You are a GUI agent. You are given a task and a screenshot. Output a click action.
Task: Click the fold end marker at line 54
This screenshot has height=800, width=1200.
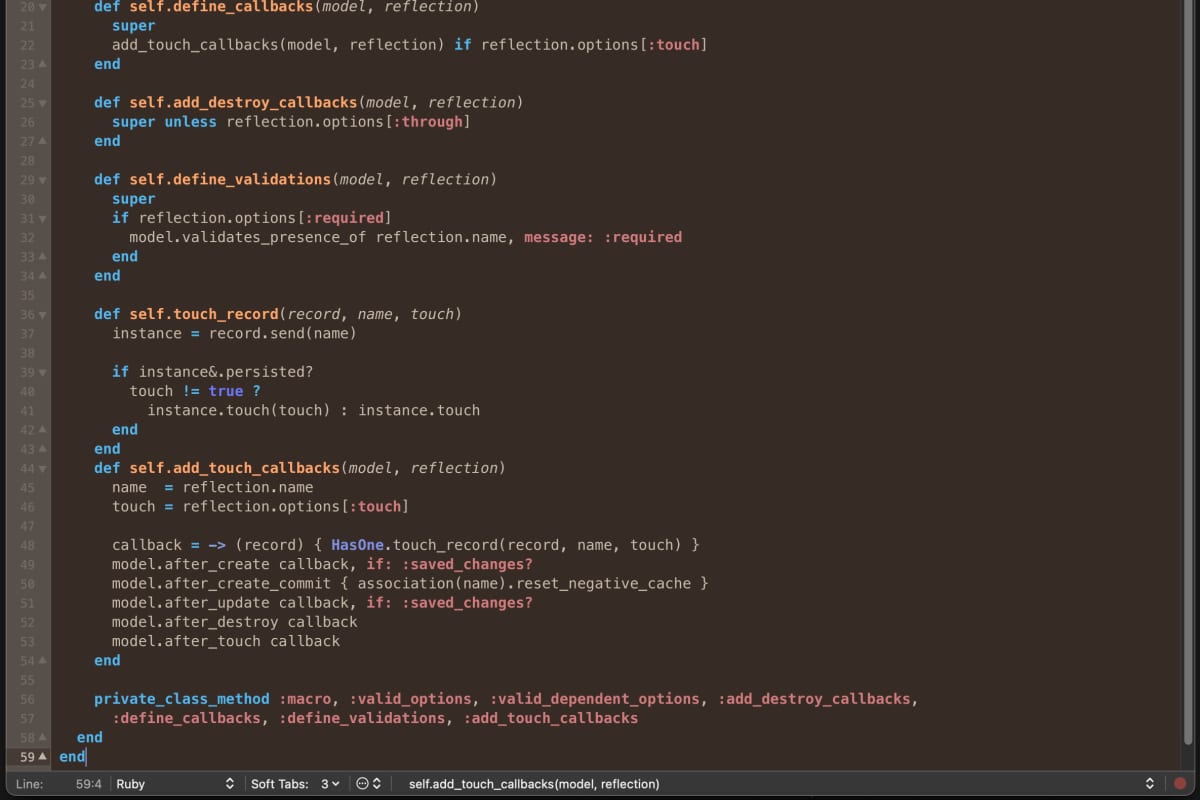coord(42,660)
